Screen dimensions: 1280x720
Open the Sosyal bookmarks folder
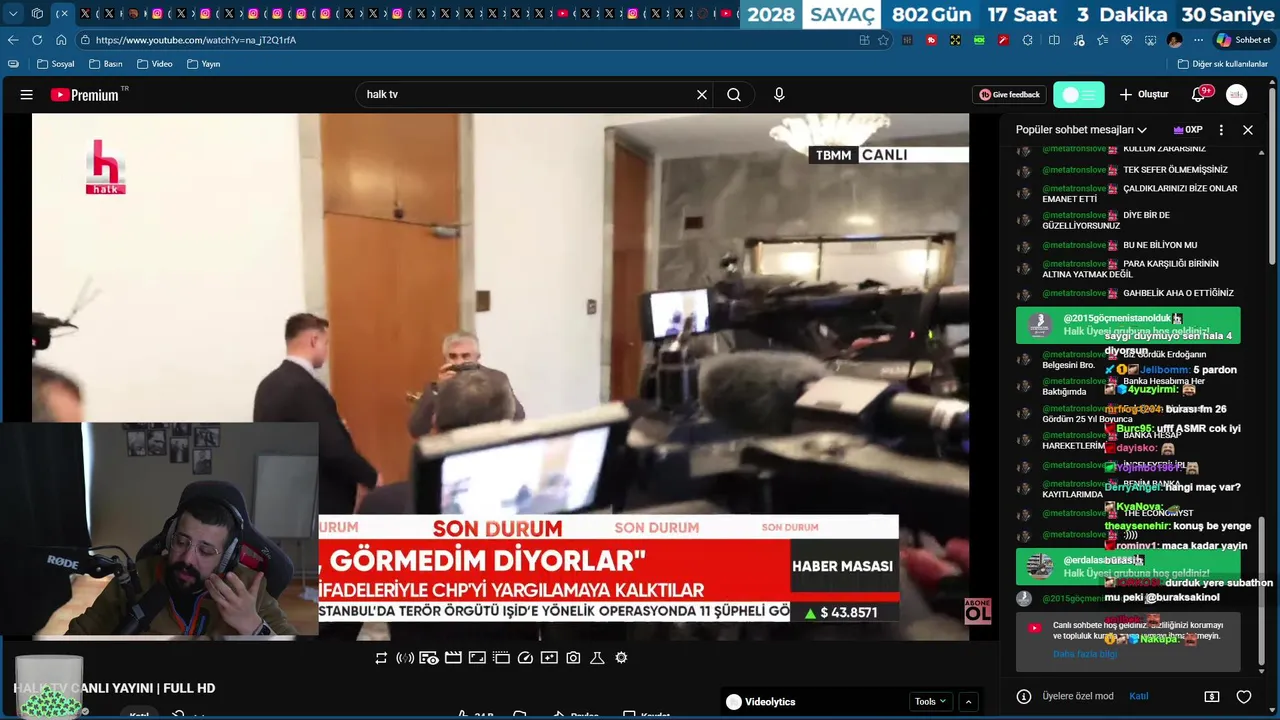[x=55, y=64]
